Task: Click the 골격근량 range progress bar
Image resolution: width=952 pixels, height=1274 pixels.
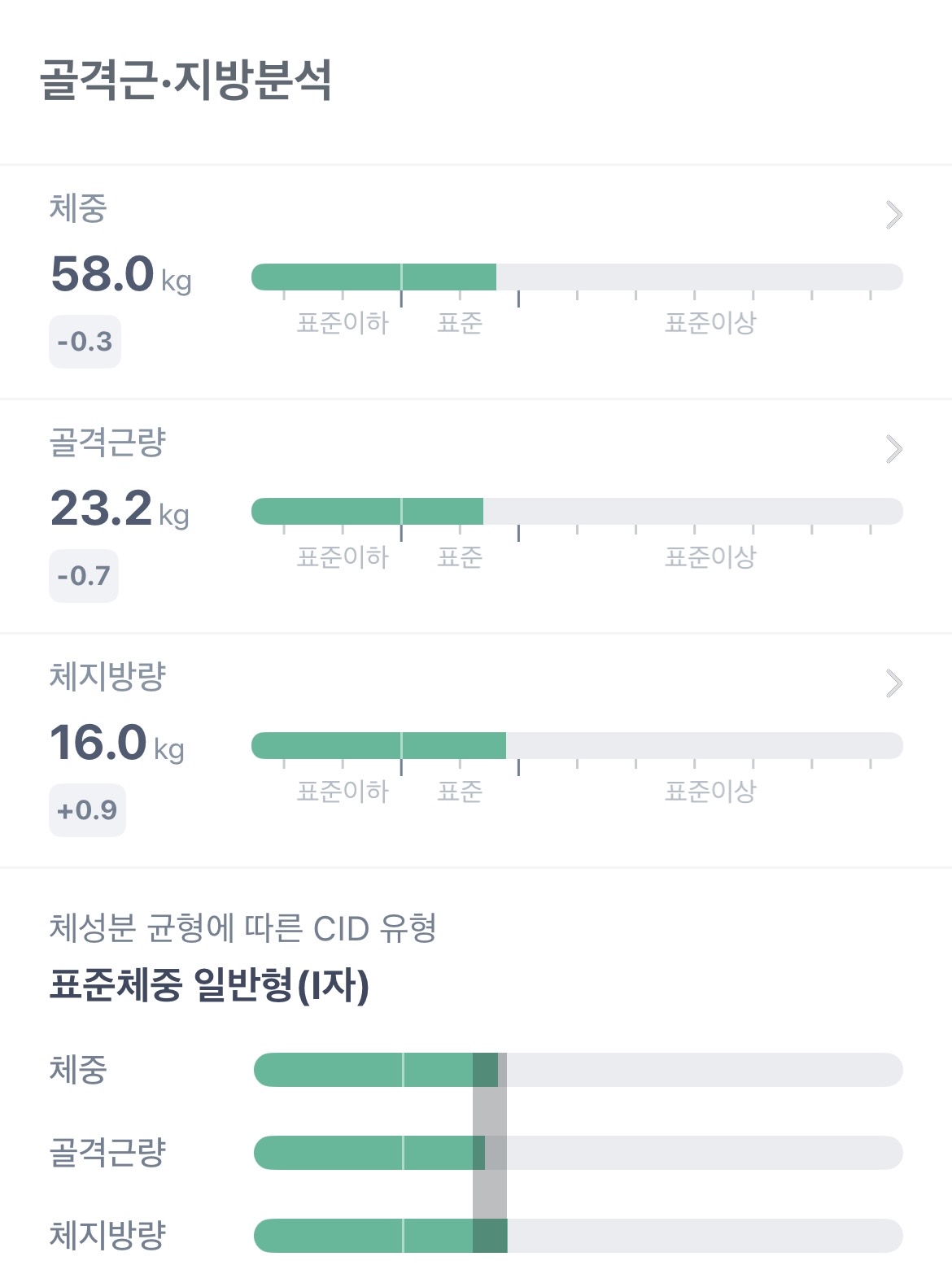Action: tap(576, 512)
